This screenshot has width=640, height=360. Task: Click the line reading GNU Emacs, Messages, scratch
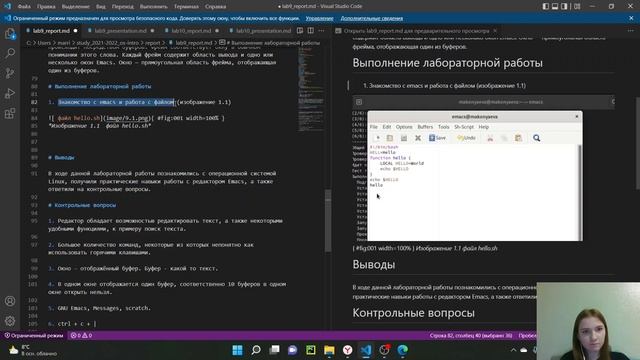[x=104, y=308]
